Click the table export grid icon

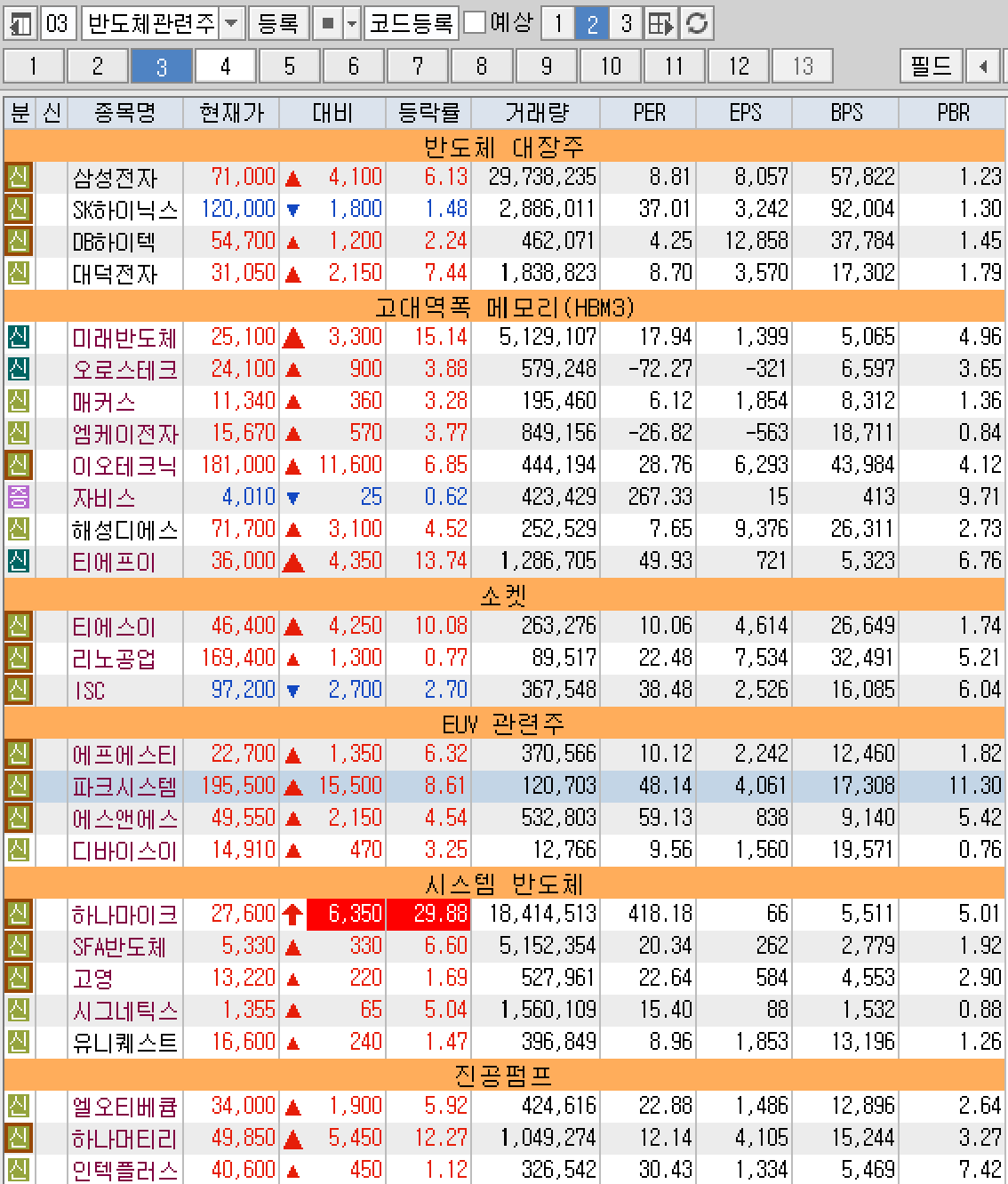pyautogui.click(x=660, y=23)
